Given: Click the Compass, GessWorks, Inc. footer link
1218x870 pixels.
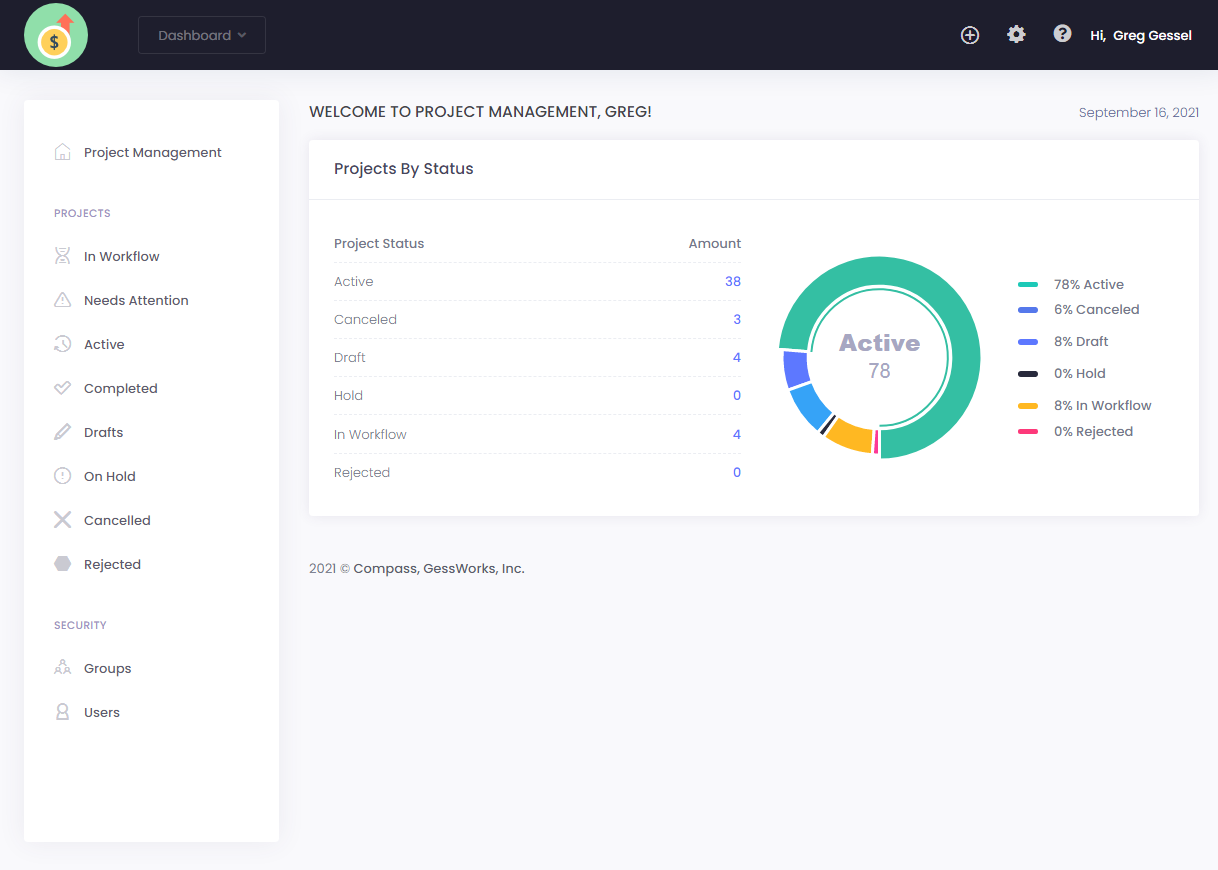Looking at the screenshot, I should pos(439,568).
